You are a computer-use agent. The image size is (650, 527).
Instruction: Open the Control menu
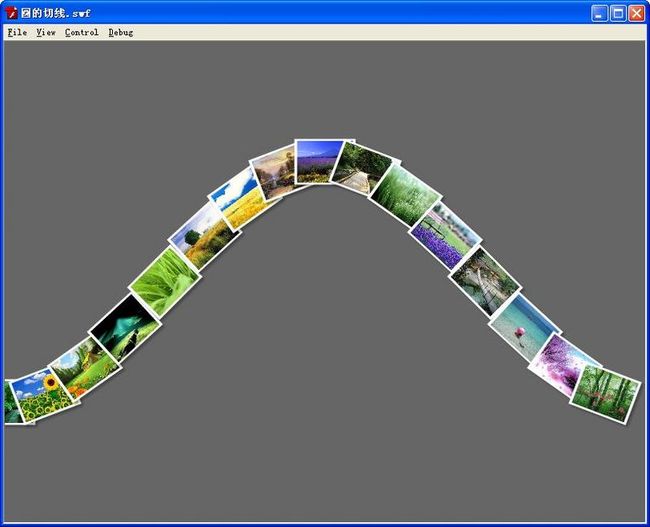82,32
